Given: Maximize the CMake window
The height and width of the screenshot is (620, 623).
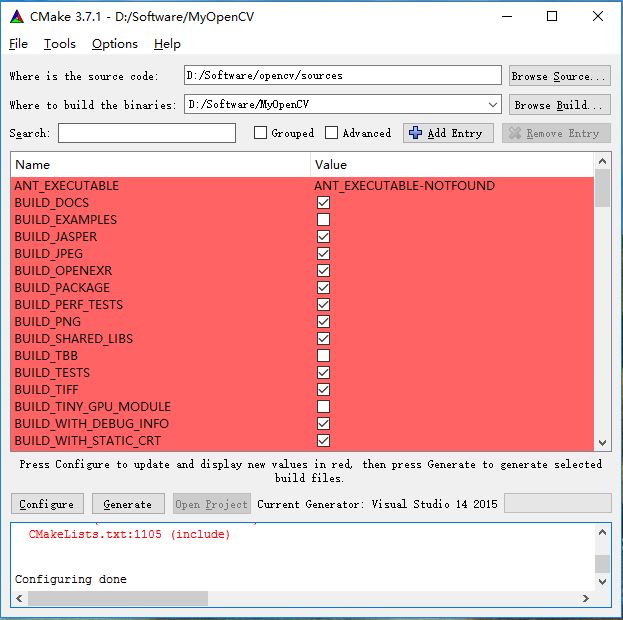Looking at the screenshot, I should [x=551, y=16].
